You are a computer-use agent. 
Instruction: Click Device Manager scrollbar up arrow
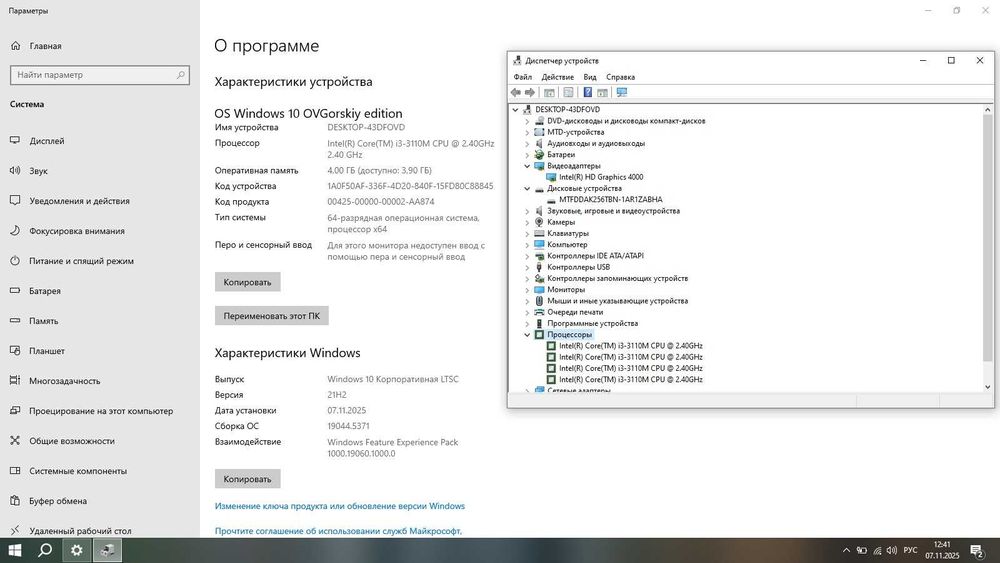pos(987,110)
